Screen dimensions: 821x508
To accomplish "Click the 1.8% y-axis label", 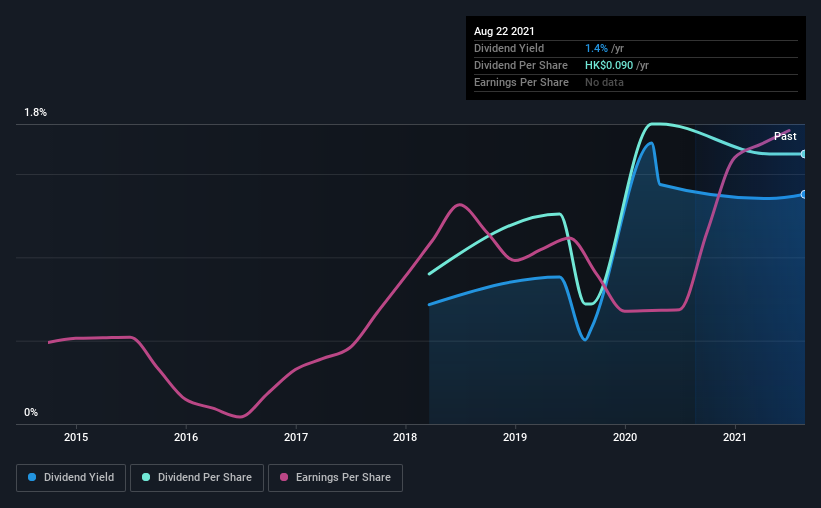I will [35, 112].
